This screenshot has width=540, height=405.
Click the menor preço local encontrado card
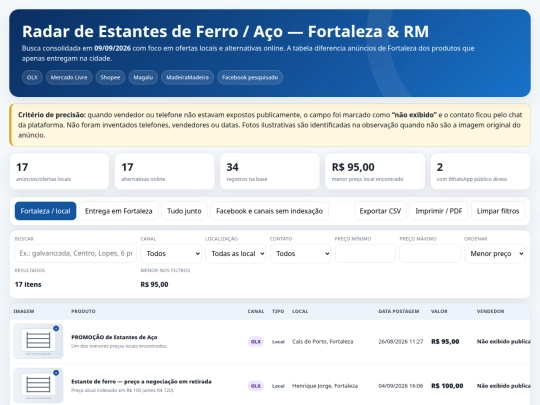point(375,172)
